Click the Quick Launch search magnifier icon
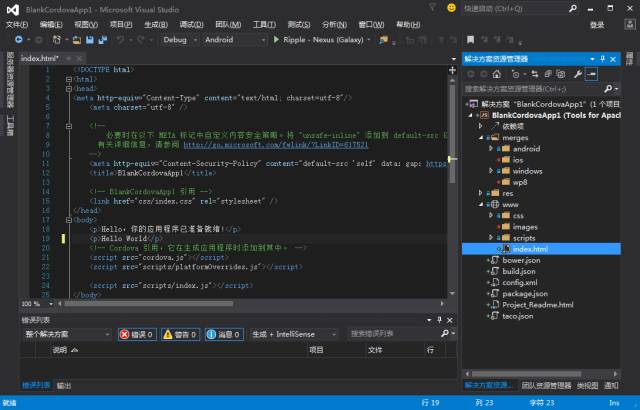 point(573,8)
